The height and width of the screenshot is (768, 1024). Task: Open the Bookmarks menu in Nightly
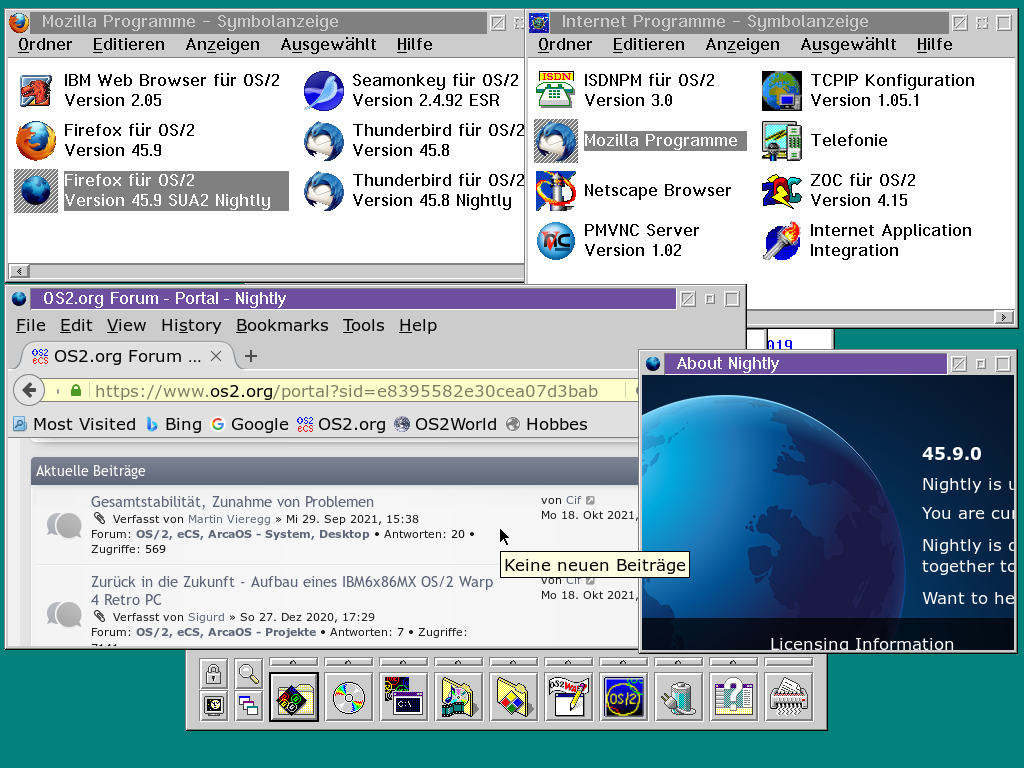tap(282, 325)
